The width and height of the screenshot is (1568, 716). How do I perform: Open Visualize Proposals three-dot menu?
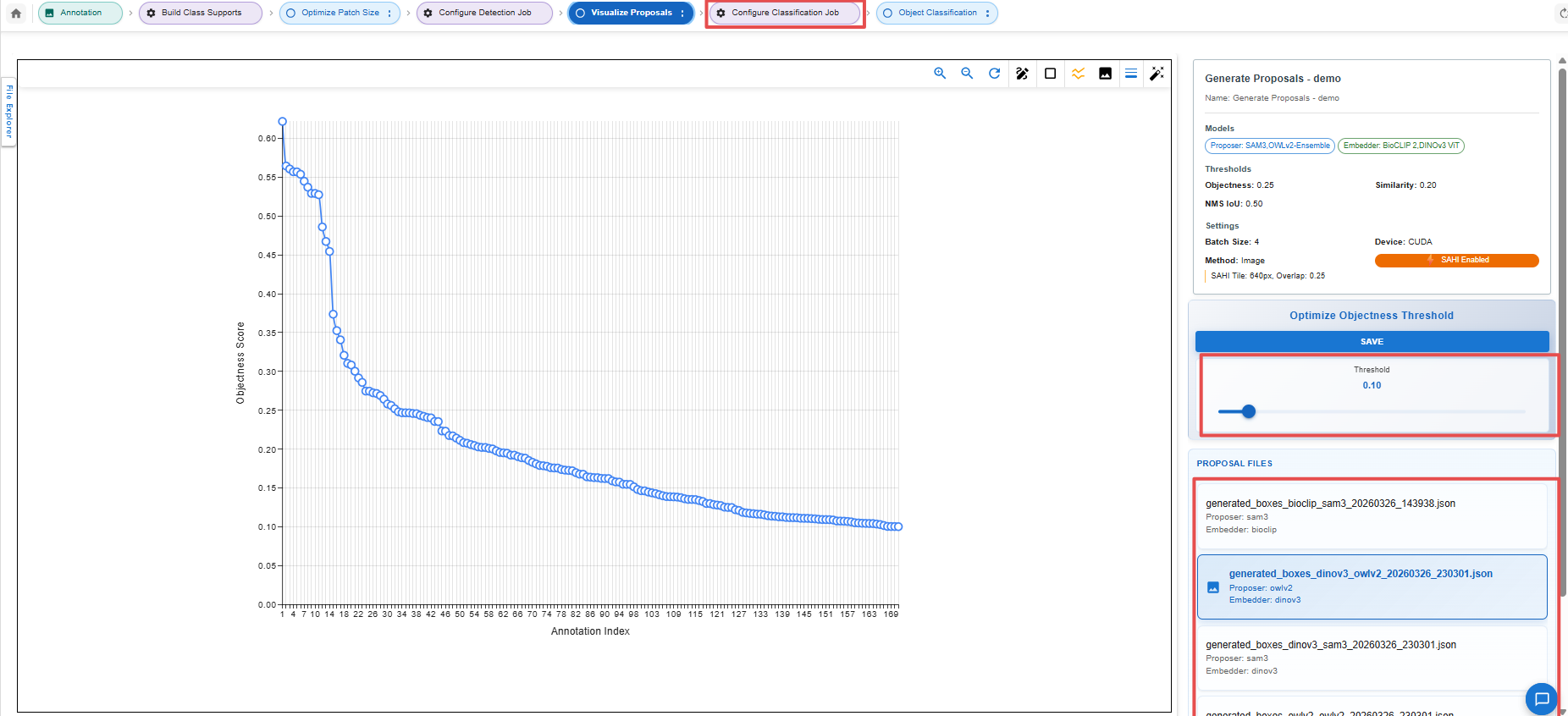point(682,13)
